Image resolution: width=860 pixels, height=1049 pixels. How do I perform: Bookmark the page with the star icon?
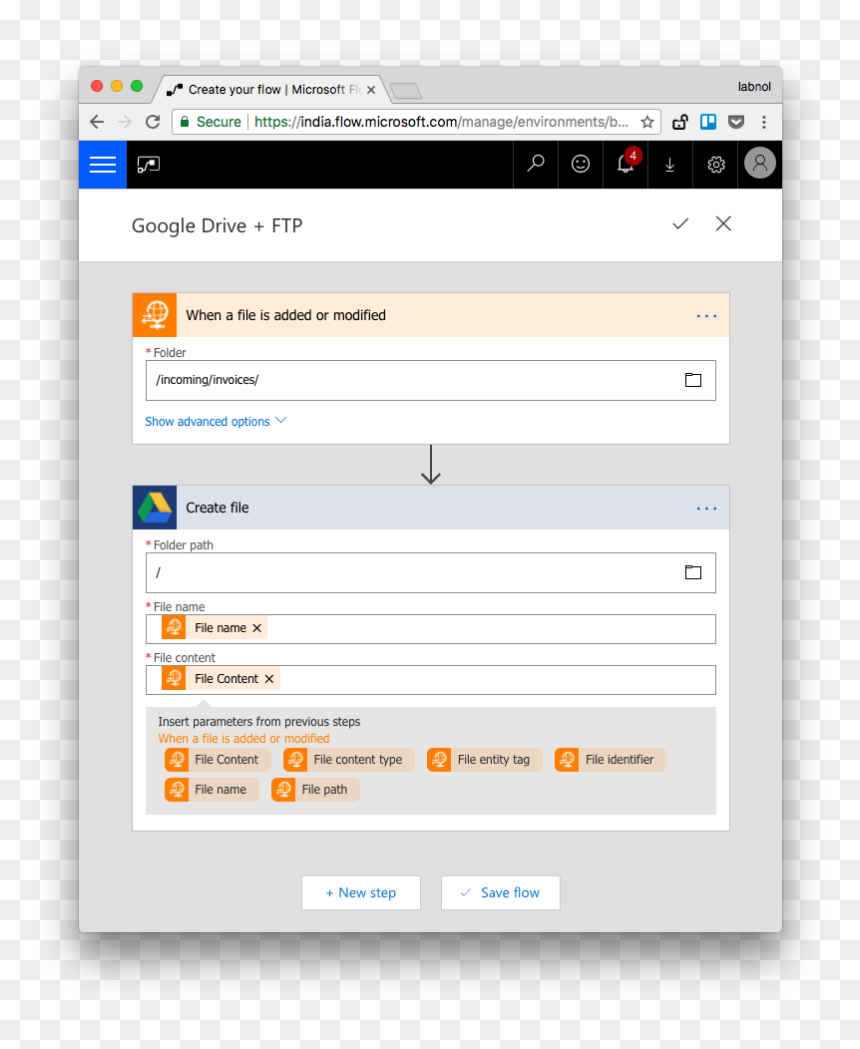(x=647, y=122)
